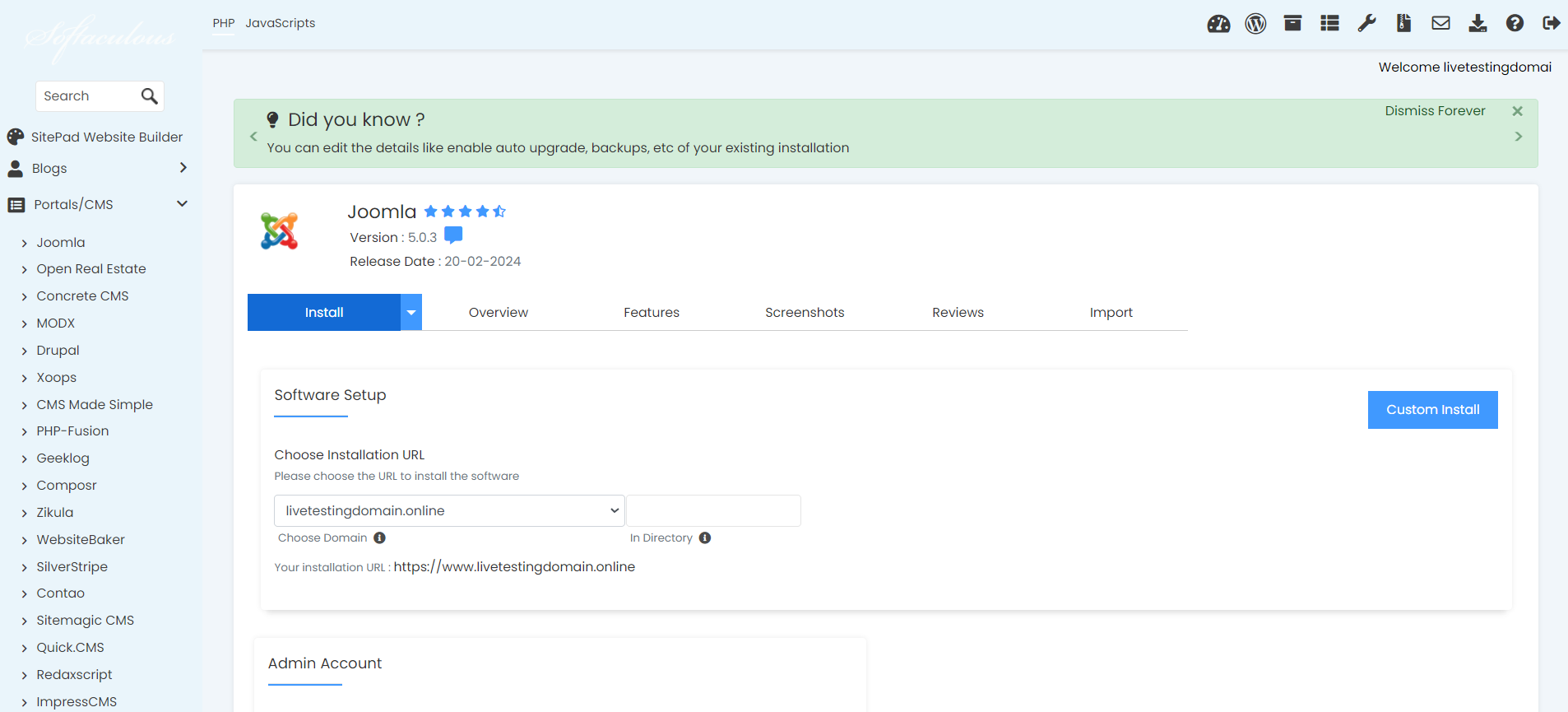Select Quick.CMS in sidebar
The image size is (1568, 712).
click(70, 648)
